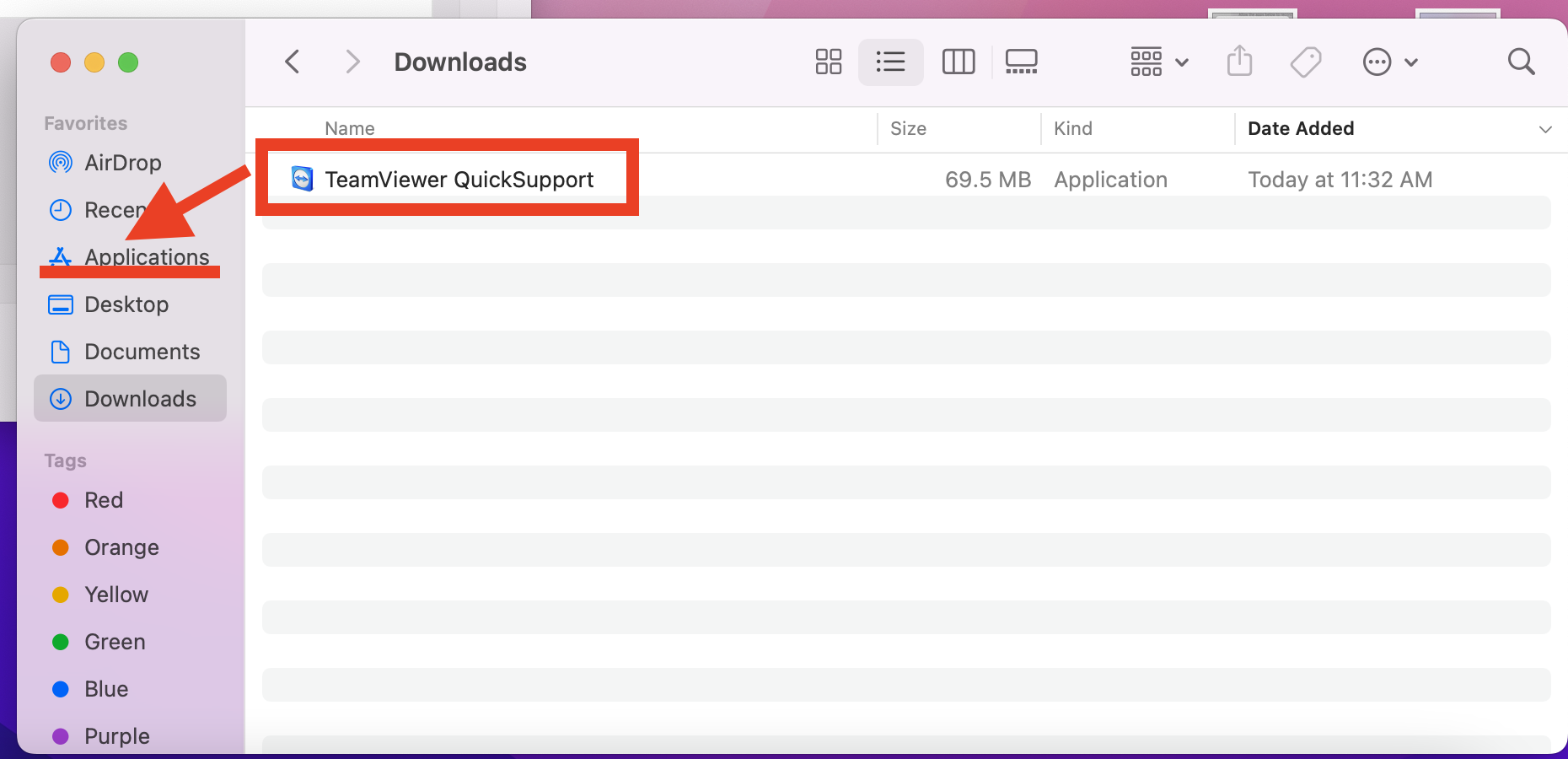Click the Documents sidebar icon
The width and height of the screenshot is (1568, 759).
click(61, 352)
